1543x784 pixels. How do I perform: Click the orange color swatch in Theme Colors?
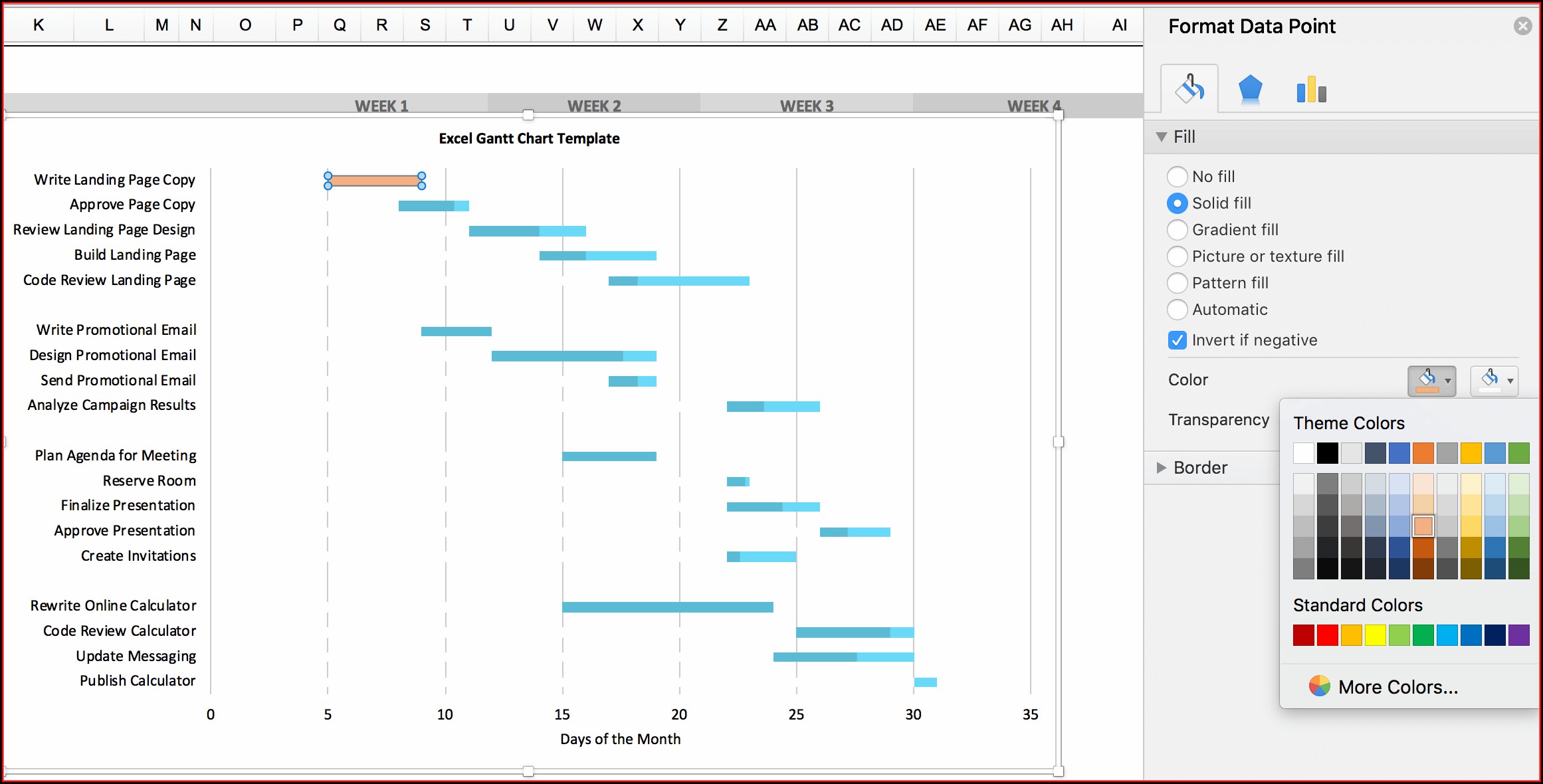click(x=1420, y=450)
